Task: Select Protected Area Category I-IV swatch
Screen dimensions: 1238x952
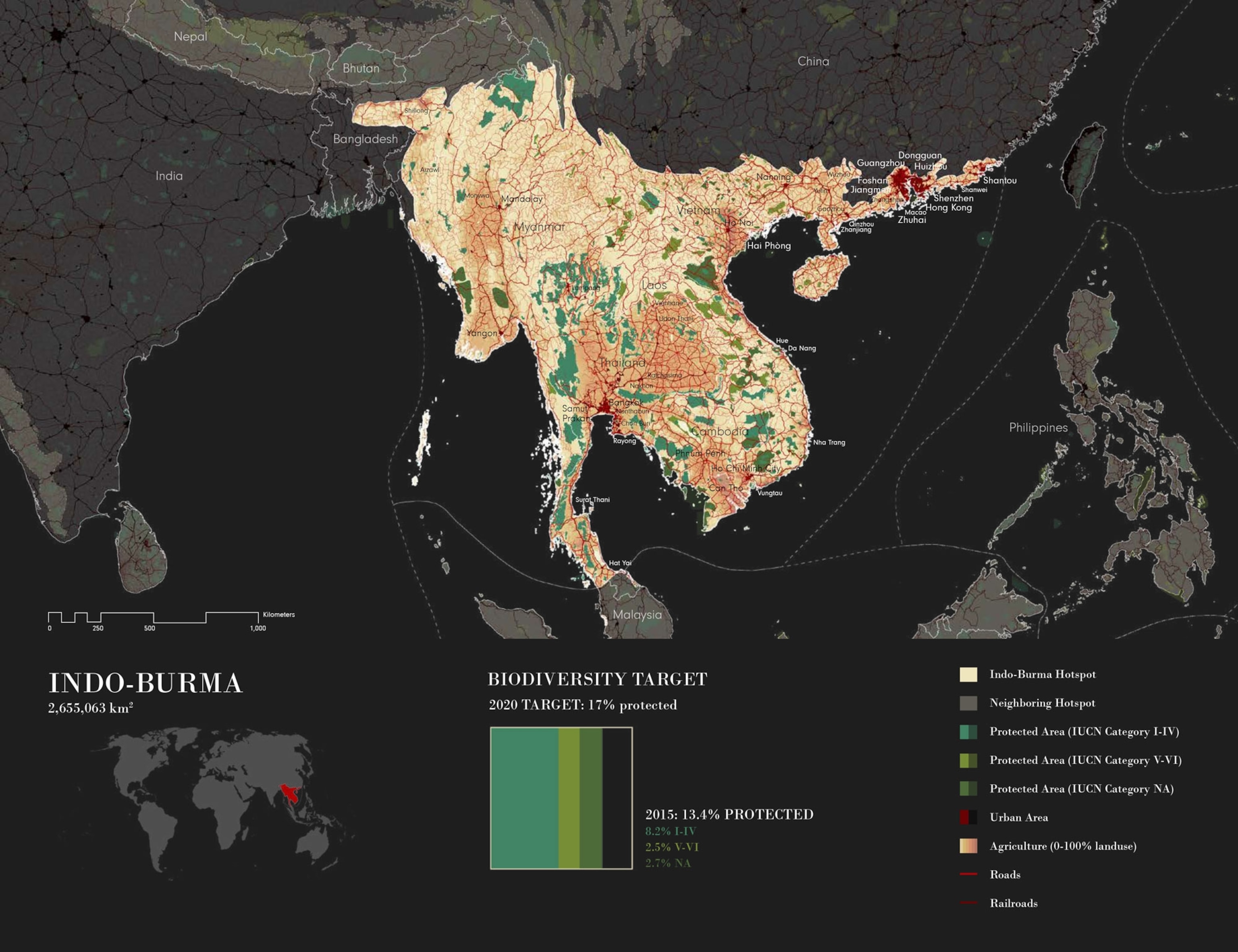Action: coord(968,732)
